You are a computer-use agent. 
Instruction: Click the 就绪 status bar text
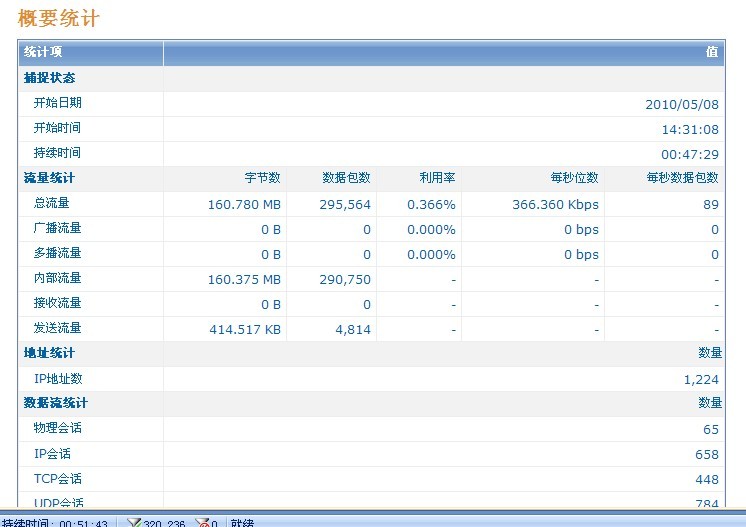pyautogui.click(x=242, y=523)
